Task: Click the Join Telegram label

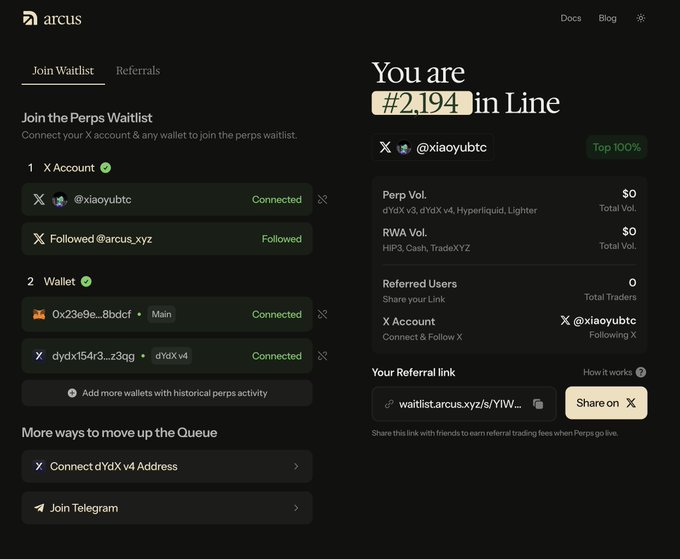Action: (x=84, y=508)
